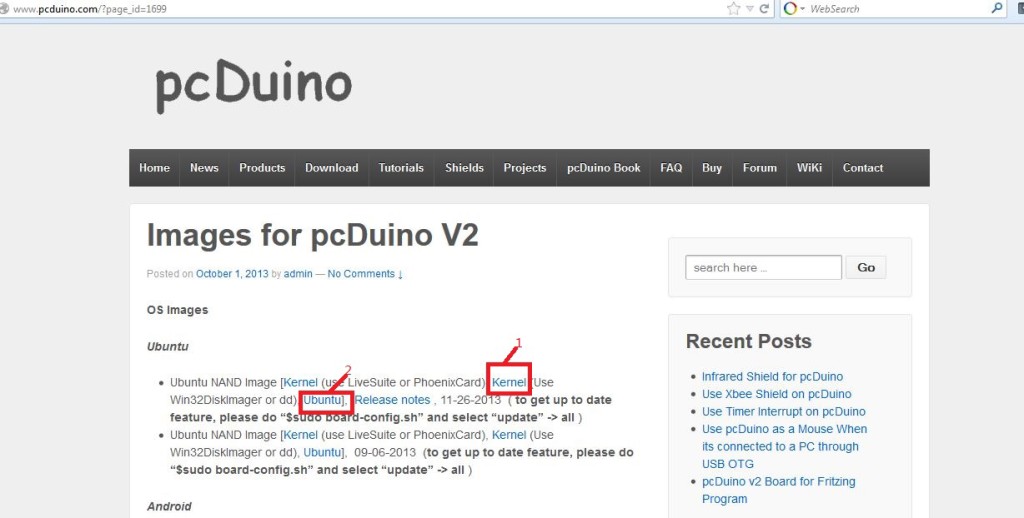Screen dimensions: 1024x518
Task: Click the magnifier icon in WebSearch box
Action: [x=997, y=8]
